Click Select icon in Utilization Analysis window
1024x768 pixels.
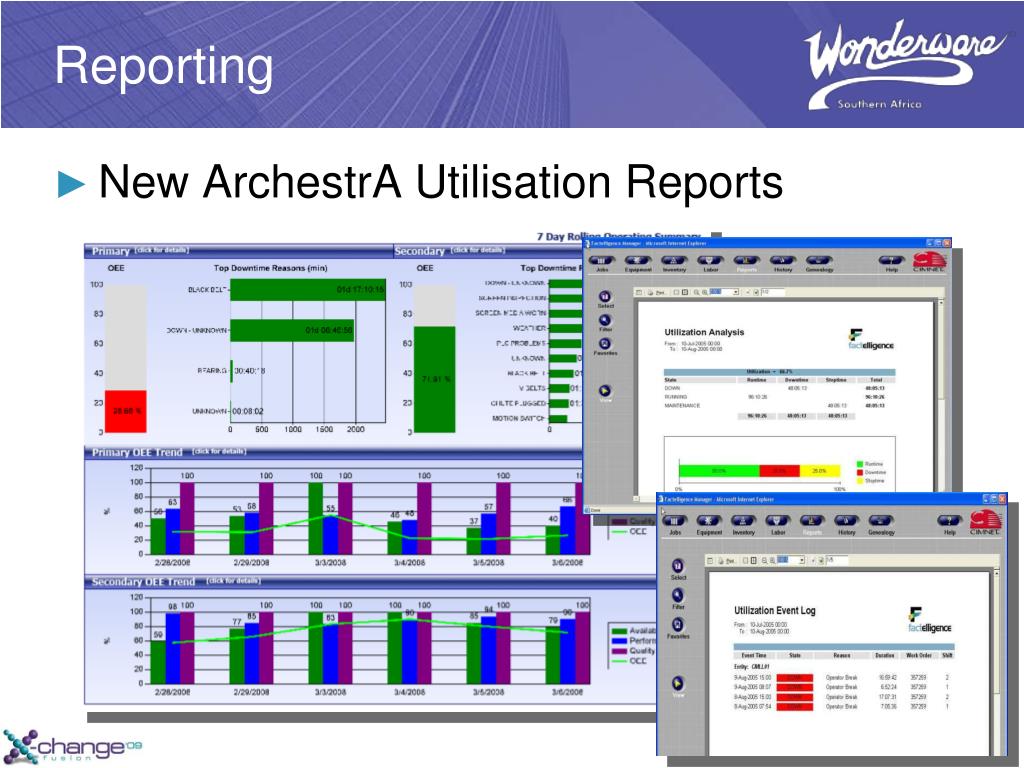(x=605, y=297)
